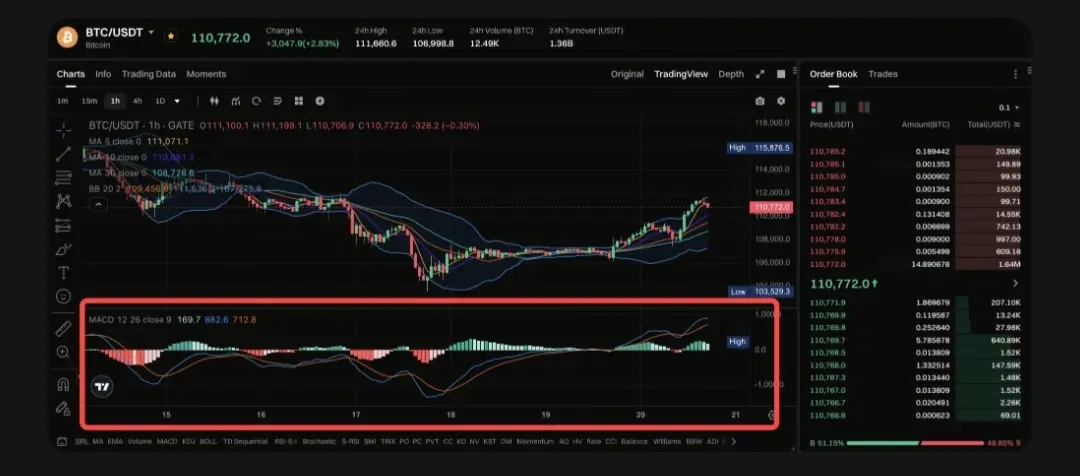Select the Original chart view
1080x476 pixels.
click(627, 74)
